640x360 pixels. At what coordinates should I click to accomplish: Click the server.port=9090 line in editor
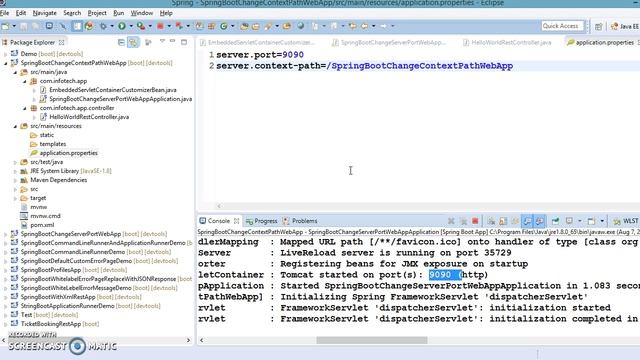[x=260, y=55]
